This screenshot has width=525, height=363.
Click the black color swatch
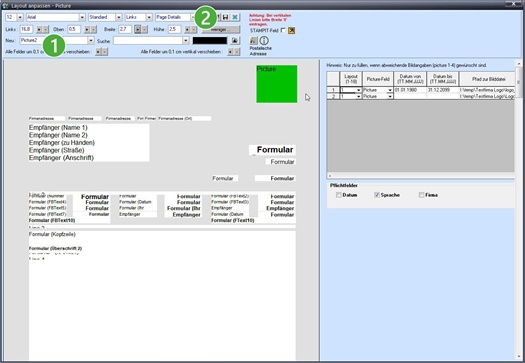(x=210, y=41)
